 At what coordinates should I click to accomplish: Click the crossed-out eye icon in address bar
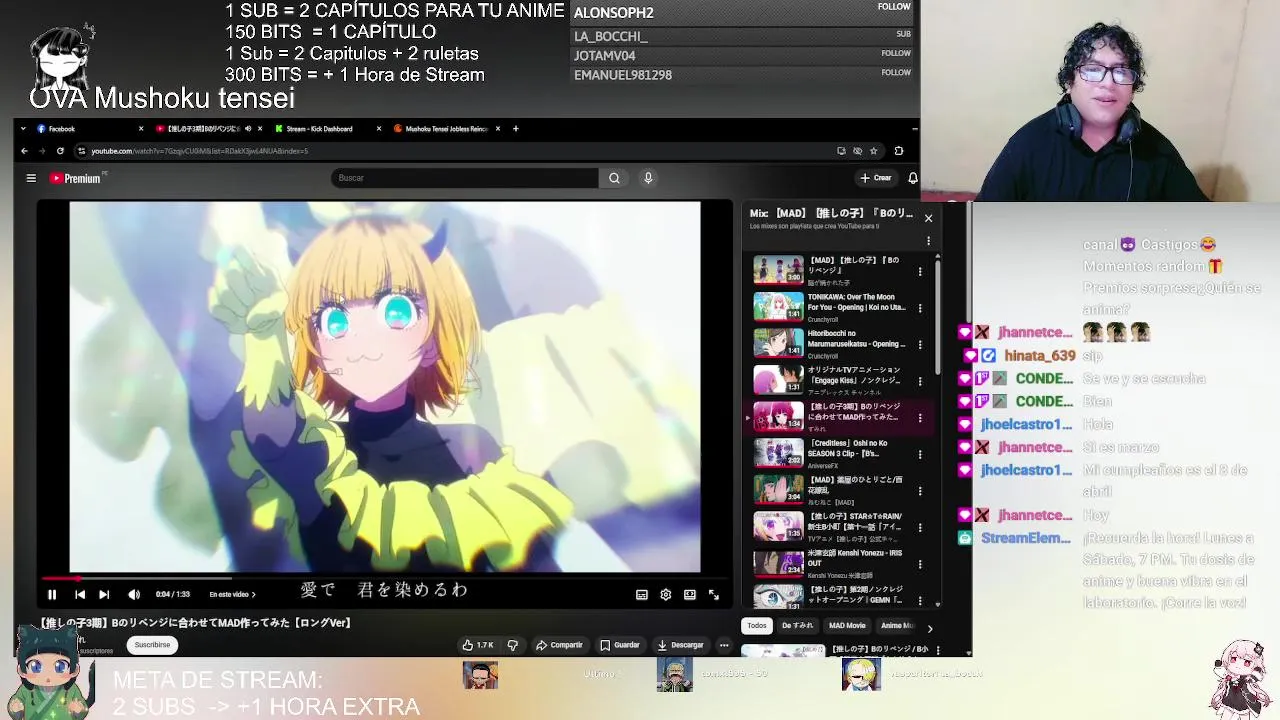click(857, 151)
